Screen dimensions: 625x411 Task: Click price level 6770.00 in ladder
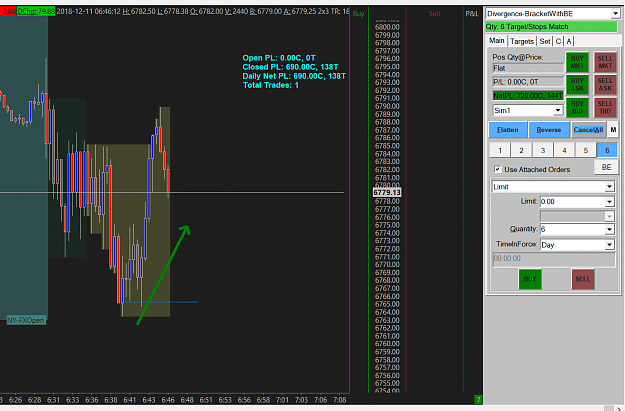[387, 264]
